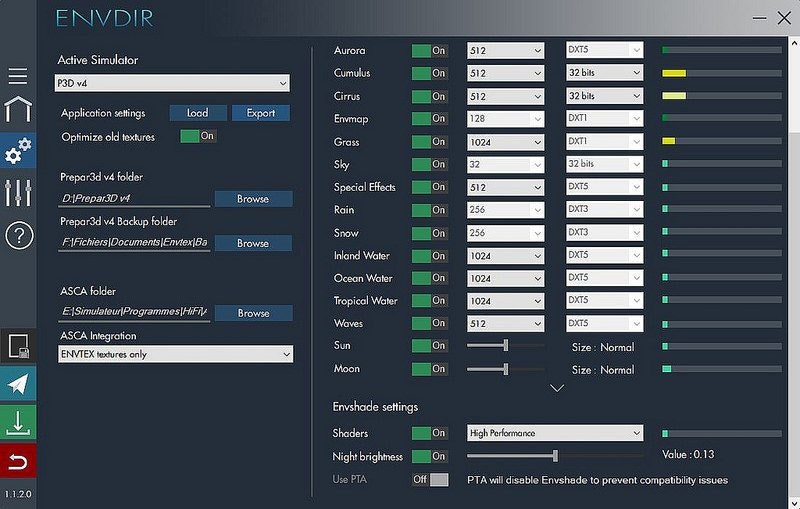The width and height of the screenshot is (800, 509).
Task: Go to the home page icon
Action: click(18, 109)
